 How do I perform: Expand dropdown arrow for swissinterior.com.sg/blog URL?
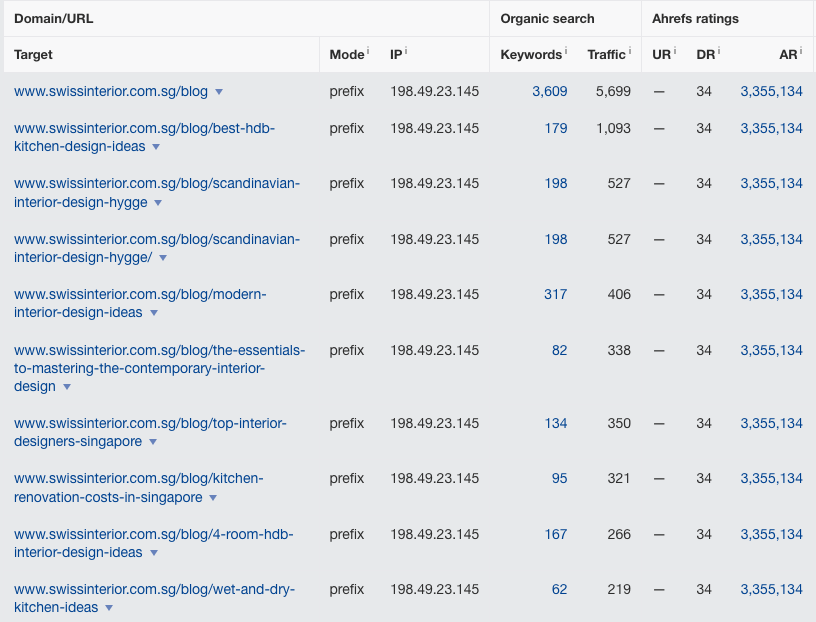[x=219, y=92]
